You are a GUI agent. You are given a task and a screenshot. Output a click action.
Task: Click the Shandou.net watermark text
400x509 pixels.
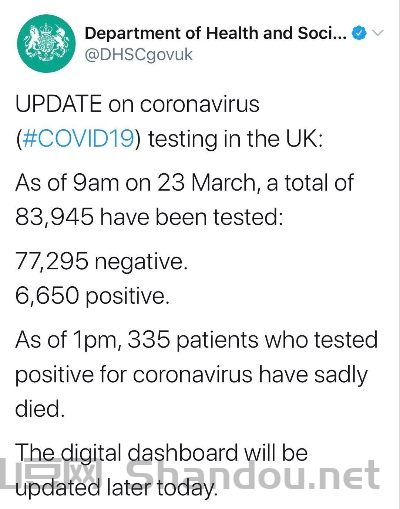254,474
